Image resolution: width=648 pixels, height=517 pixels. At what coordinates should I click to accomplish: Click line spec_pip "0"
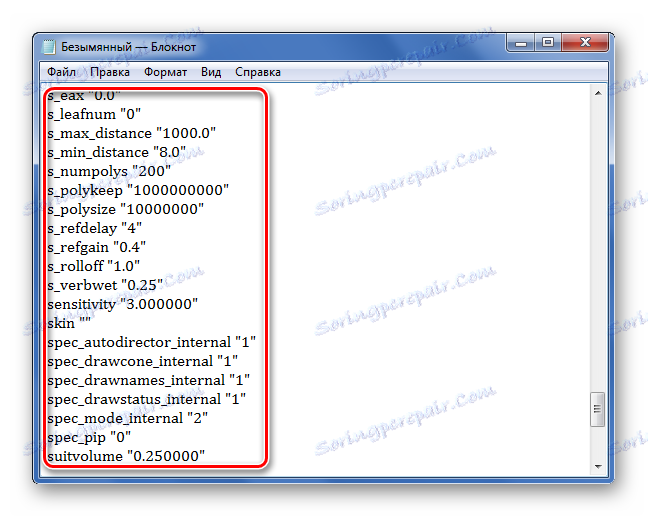(x=89, y=438)
